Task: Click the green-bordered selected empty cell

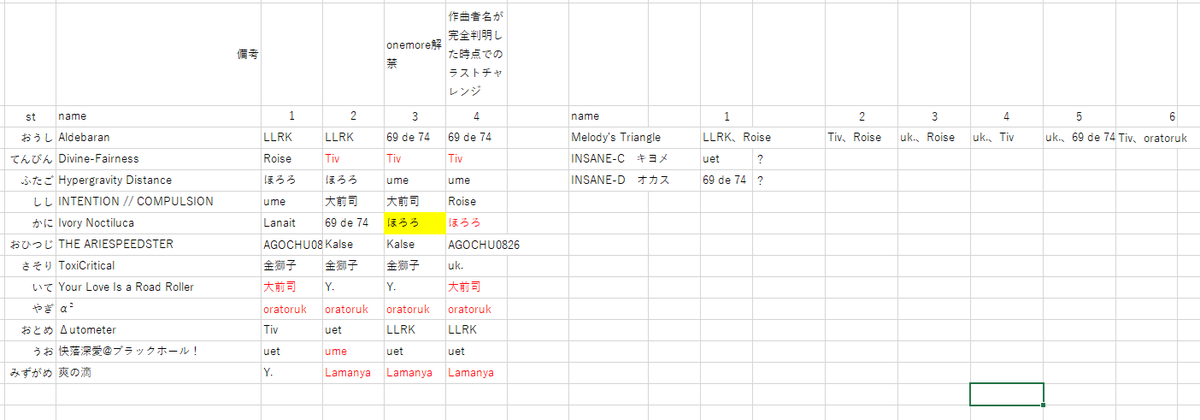Action: [1006, 394]
